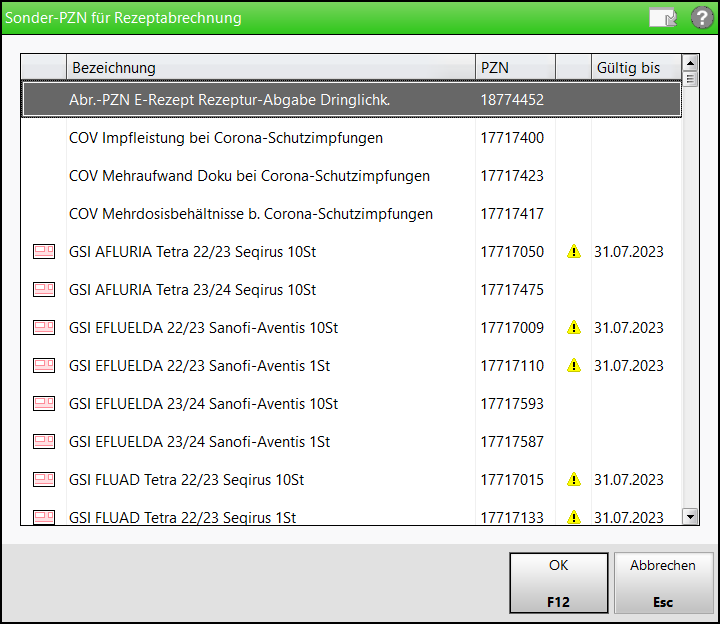This screenshot has height=624, width=720.
Task: Click warning triangle for EFLUELDA 22/23 1St
Action: (x=574, y=366)
